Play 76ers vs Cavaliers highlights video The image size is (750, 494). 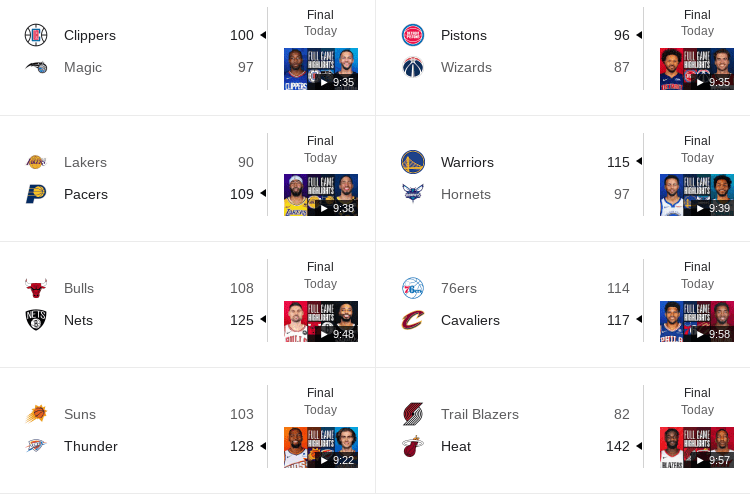[x=697, y=322]
